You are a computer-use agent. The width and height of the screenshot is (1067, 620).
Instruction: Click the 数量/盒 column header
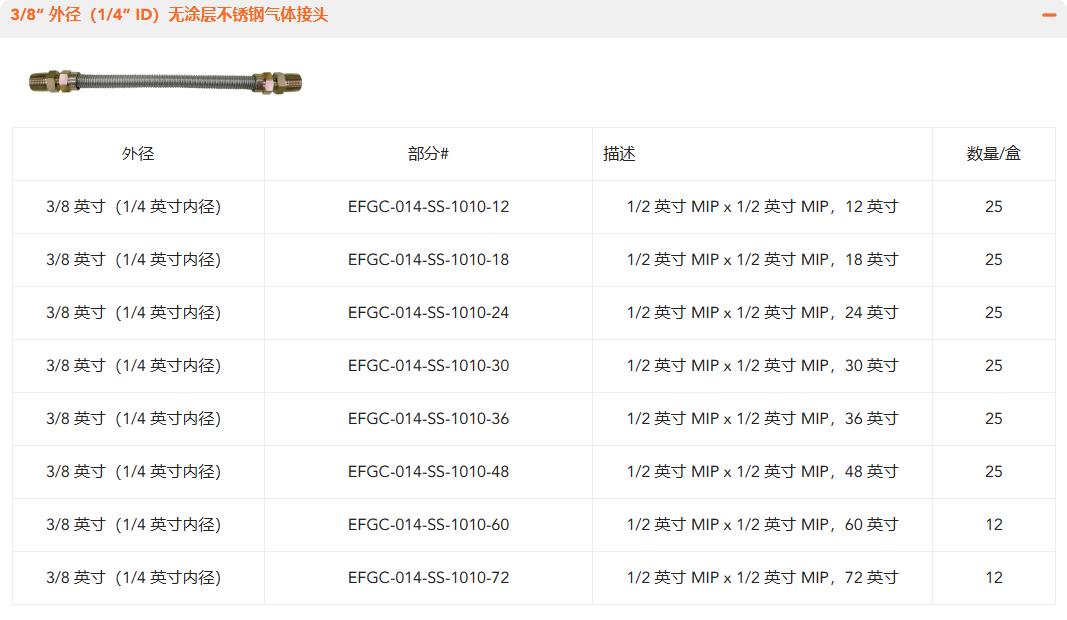click(993, 154)
